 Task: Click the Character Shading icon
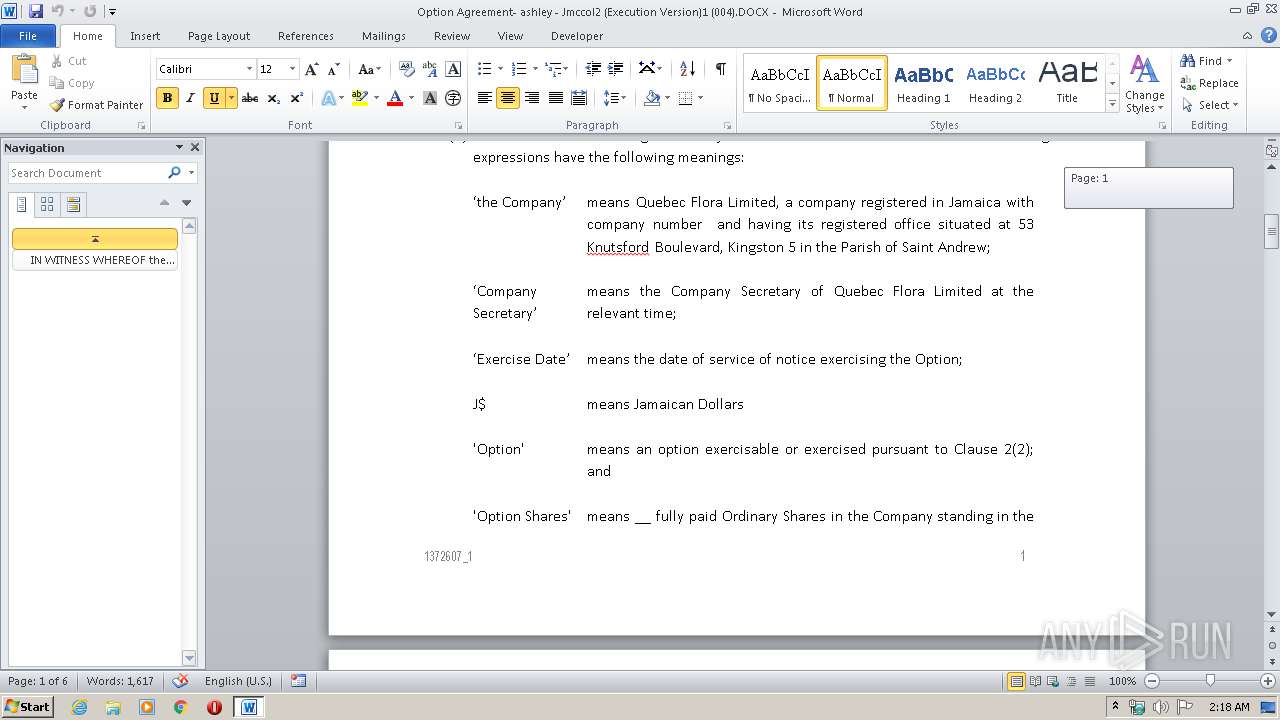(x=430, y=98)
